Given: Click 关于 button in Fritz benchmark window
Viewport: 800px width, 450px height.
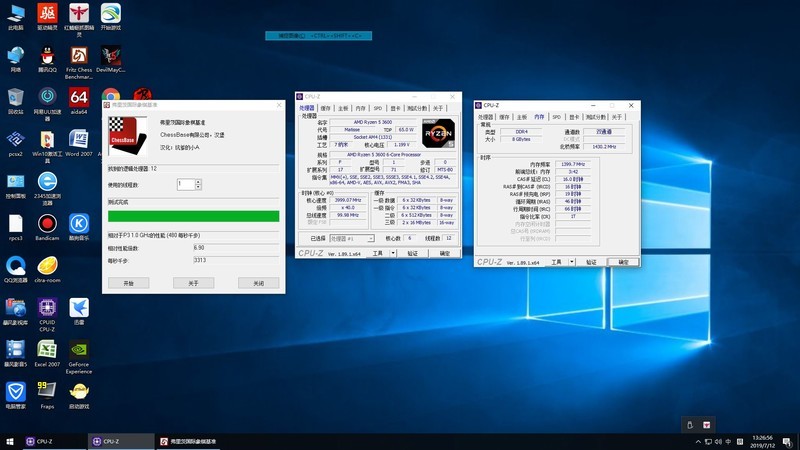Looking at the screenshot, I should (x=193, y=283).
